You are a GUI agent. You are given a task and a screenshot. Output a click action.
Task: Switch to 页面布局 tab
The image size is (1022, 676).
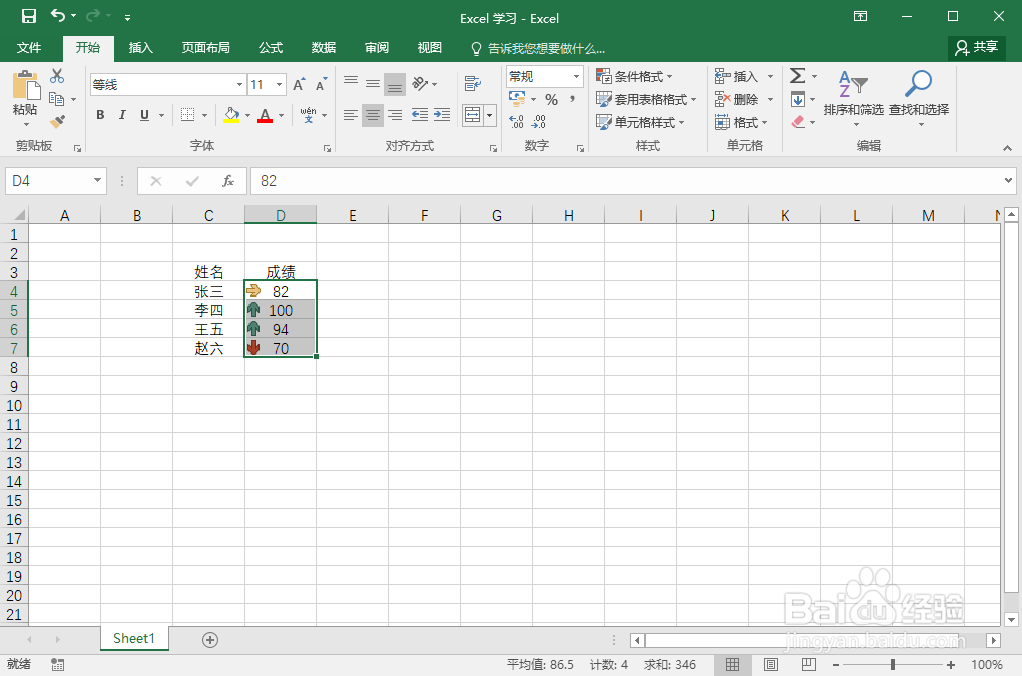205,48
